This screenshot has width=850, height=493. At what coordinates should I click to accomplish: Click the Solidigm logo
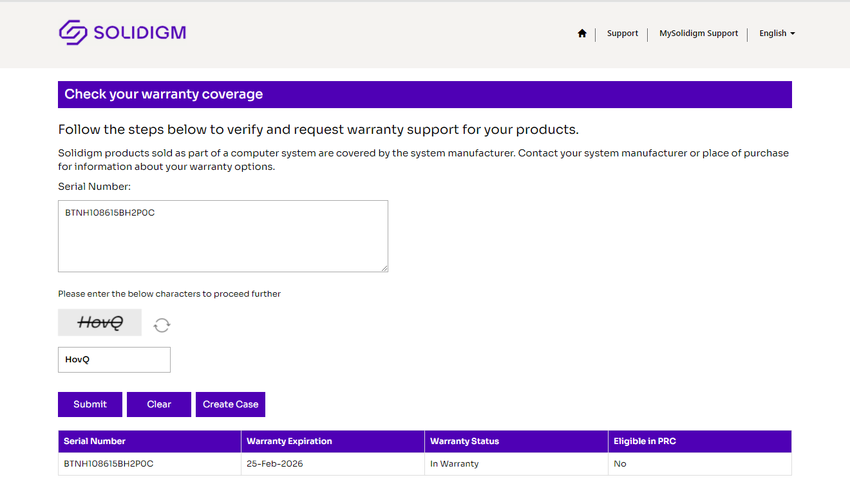(123, 33)
